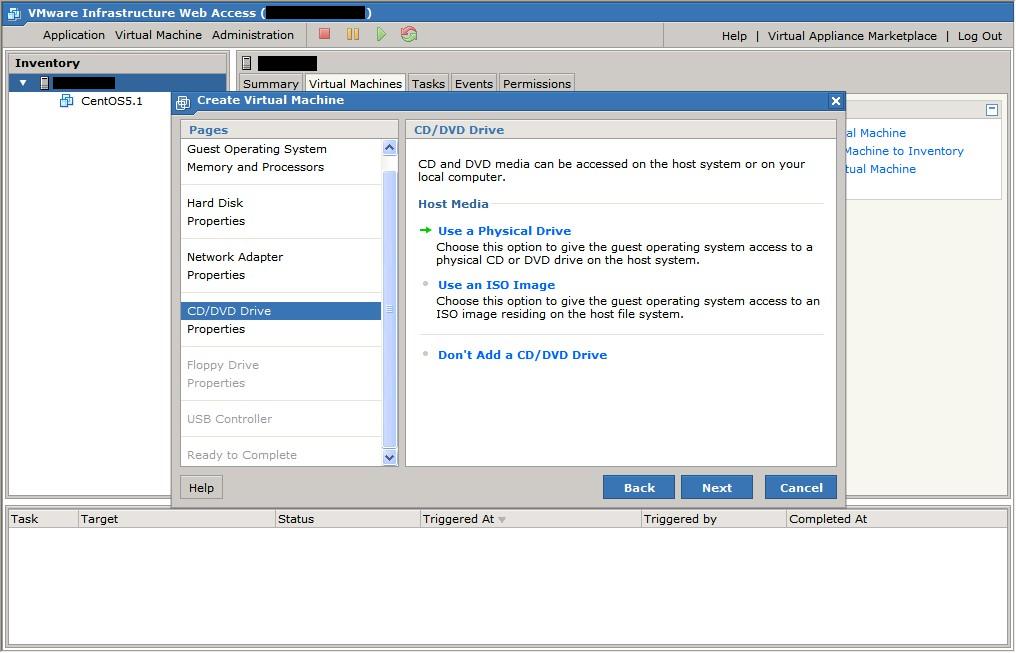Select the CD/DVD Drive page entry
1016x653 pixels.
click(x=281, y=311)
